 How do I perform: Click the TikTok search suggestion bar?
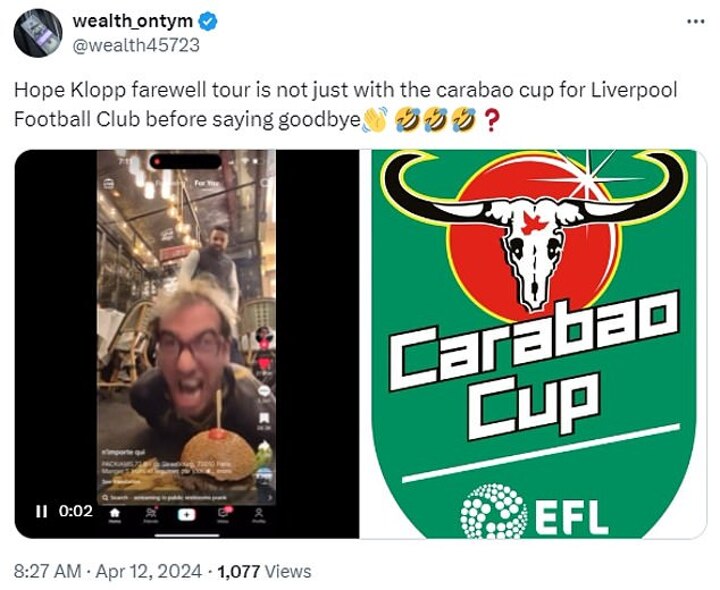[x=186, y=498]
